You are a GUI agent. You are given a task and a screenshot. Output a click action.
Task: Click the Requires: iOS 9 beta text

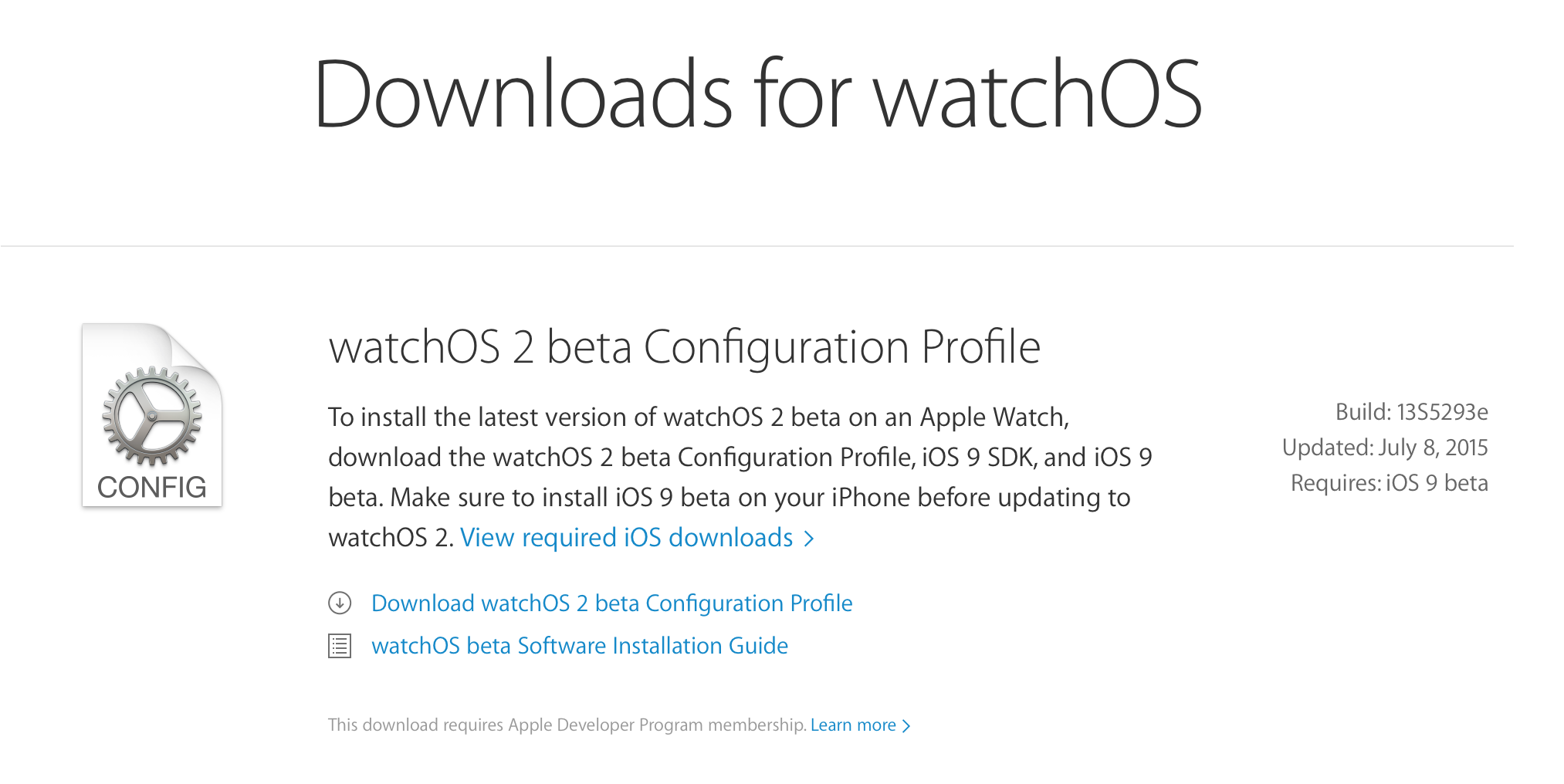[1390, 483]
